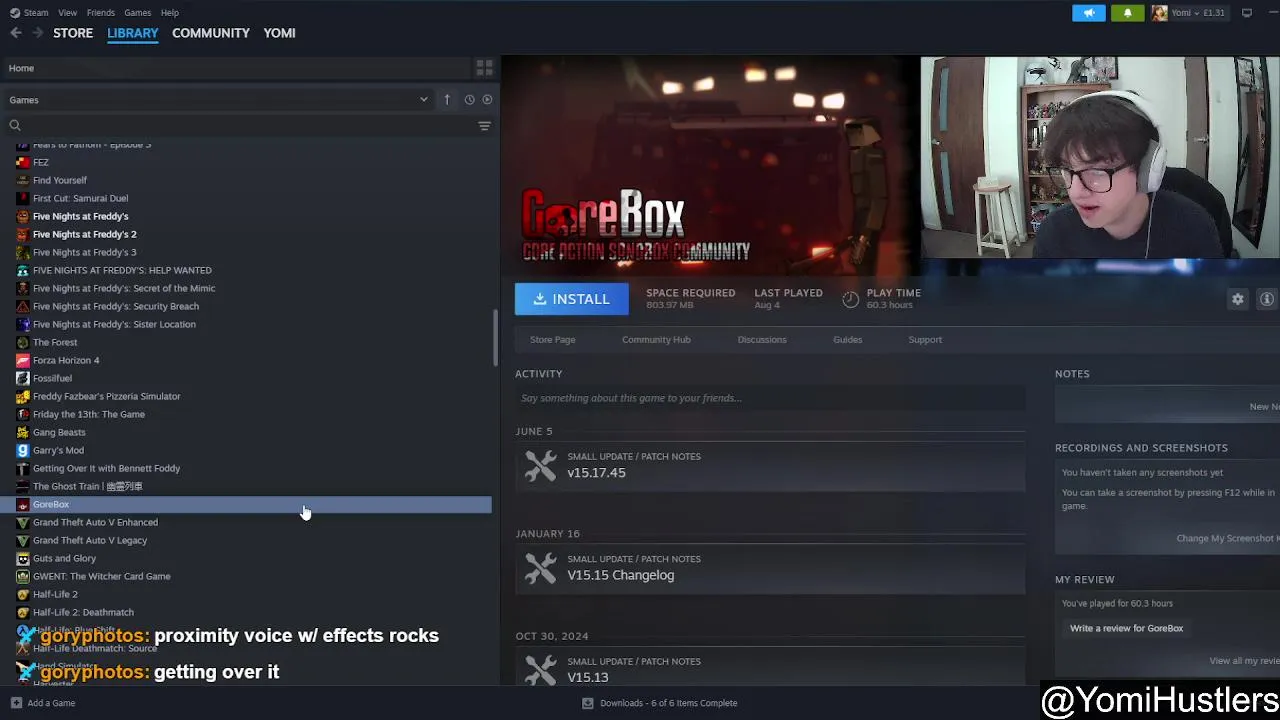The image size is (1280, 720).
Task: Open the Discussions link
Action: pos(762,340)
